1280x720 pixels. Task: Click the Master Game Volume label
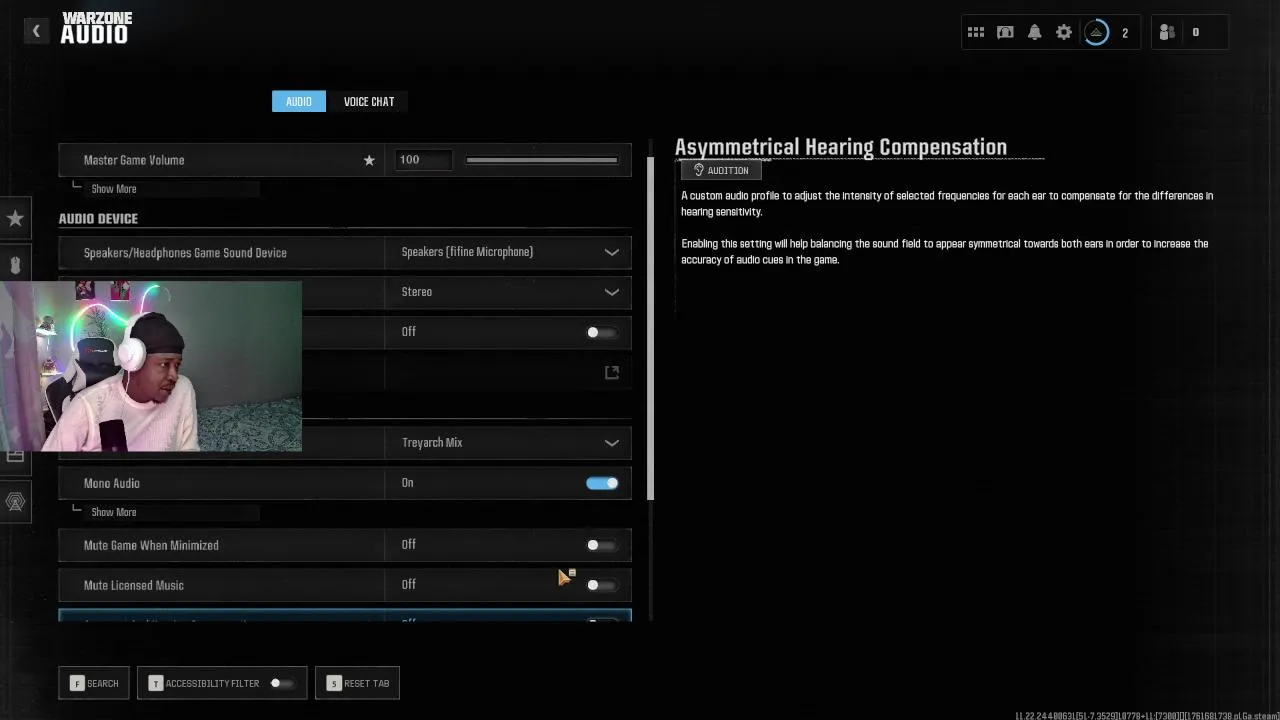click(x=134, y=160)
